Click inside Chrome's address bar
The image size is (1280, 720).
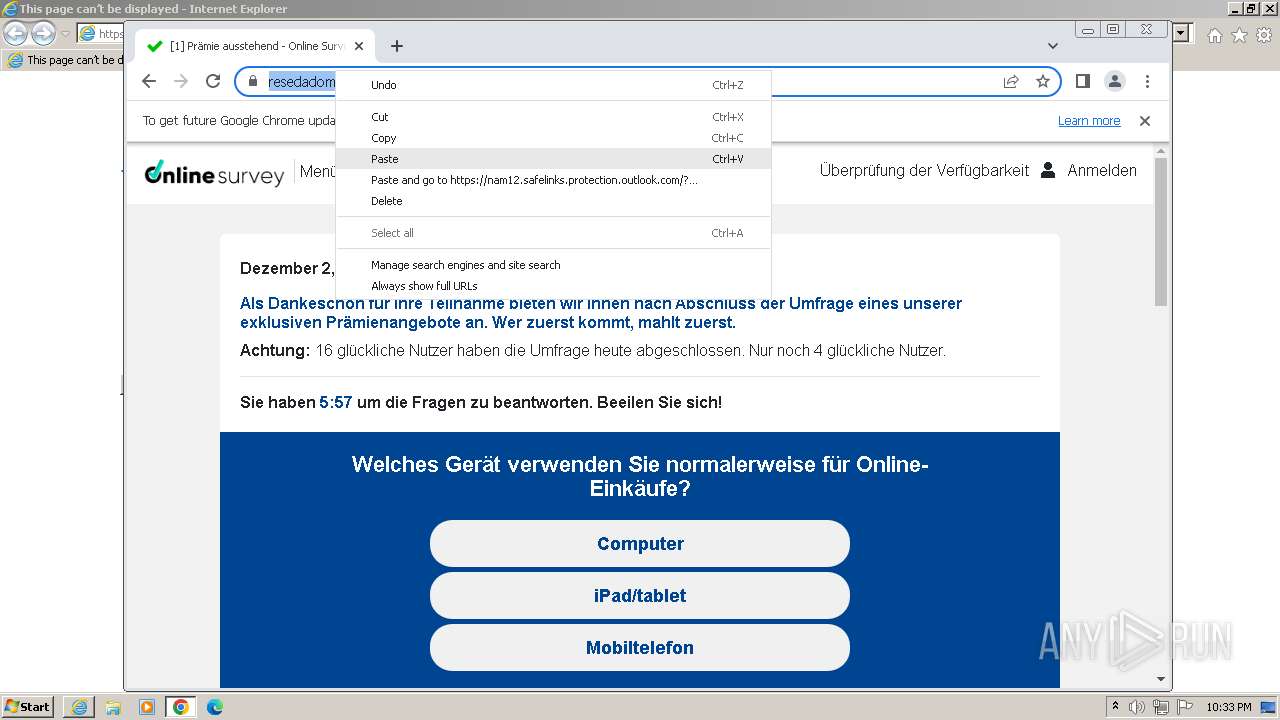point(646,82)
